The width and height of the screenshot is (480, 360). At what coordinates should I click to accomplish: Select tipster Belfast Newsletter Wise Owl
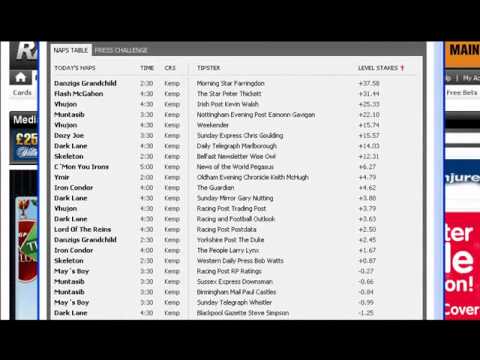click(x=236, y=156)
